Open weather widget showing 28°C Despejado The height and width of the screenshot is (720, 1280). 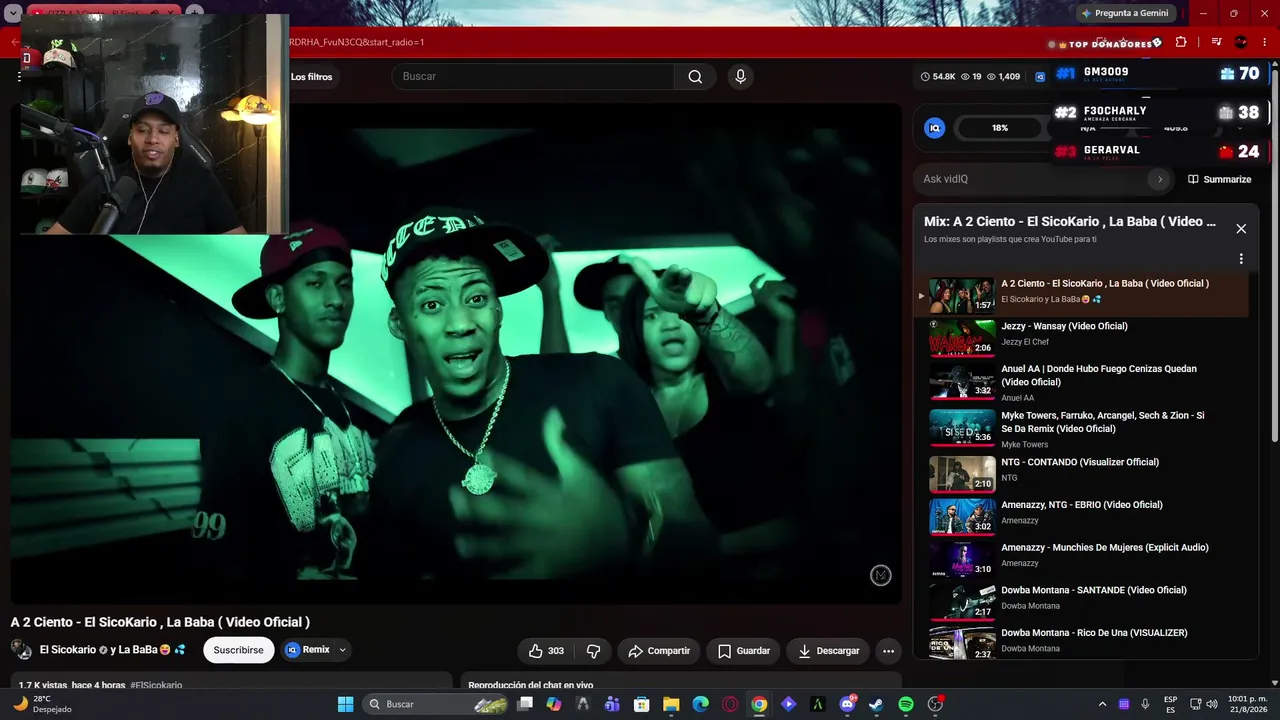coord(42,704)
